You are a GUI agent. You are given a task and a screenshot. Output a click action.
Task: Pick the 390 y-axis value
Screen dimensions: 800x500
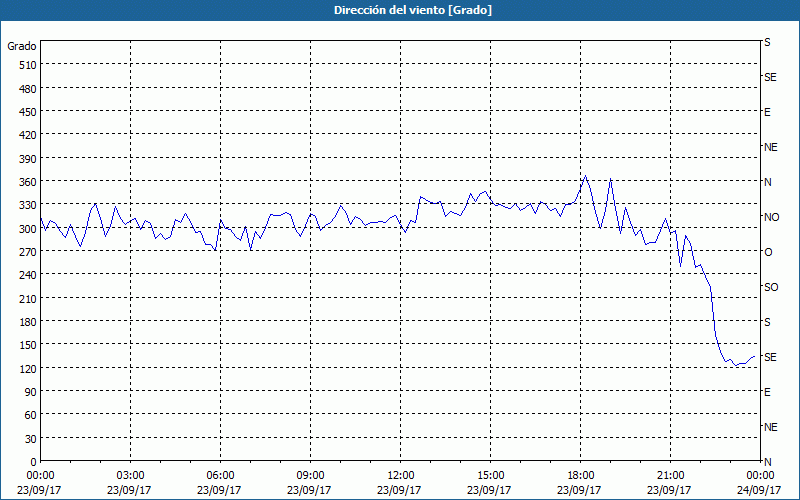(28, 159)
